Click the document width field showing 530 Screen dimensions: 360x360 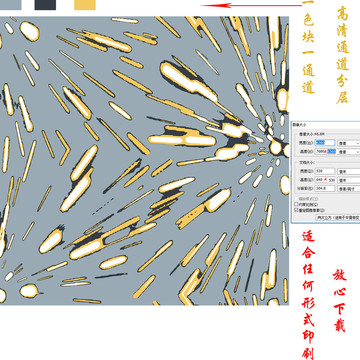[325, 171]
